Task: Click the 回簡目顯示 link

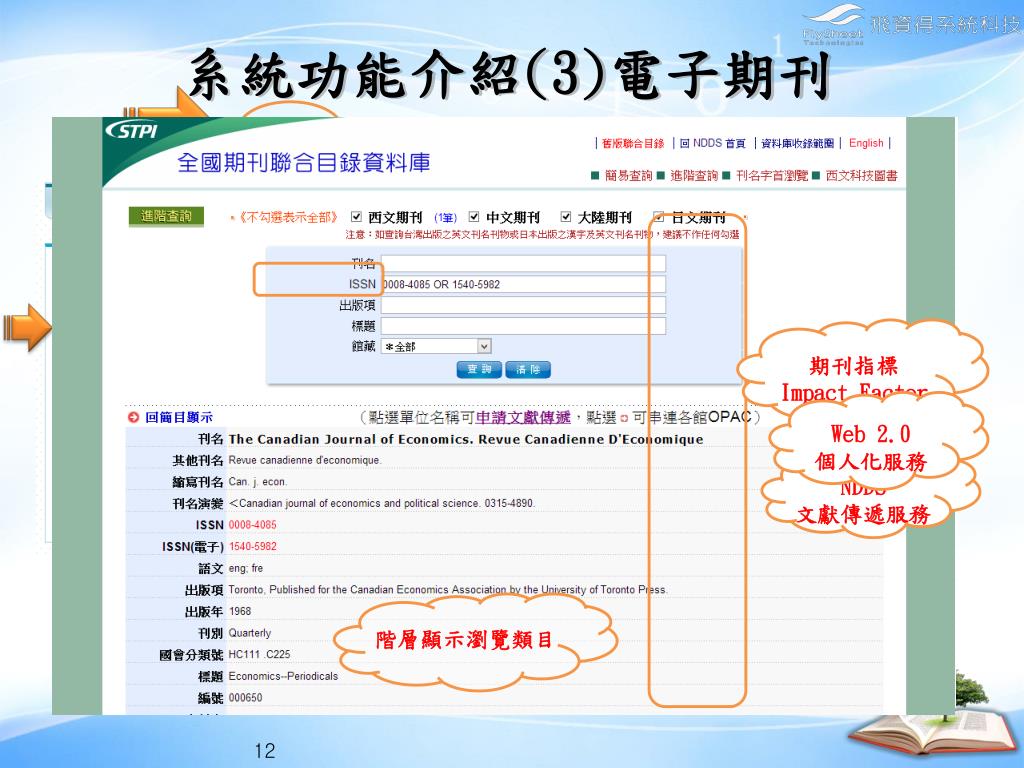Action: click(x=178, y=417)
